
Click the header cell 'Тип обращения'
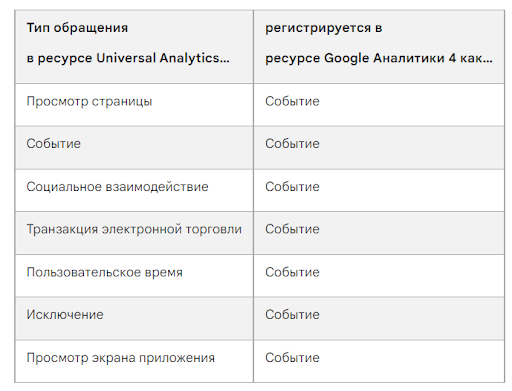pyautogui.click(x=77, y=28)
